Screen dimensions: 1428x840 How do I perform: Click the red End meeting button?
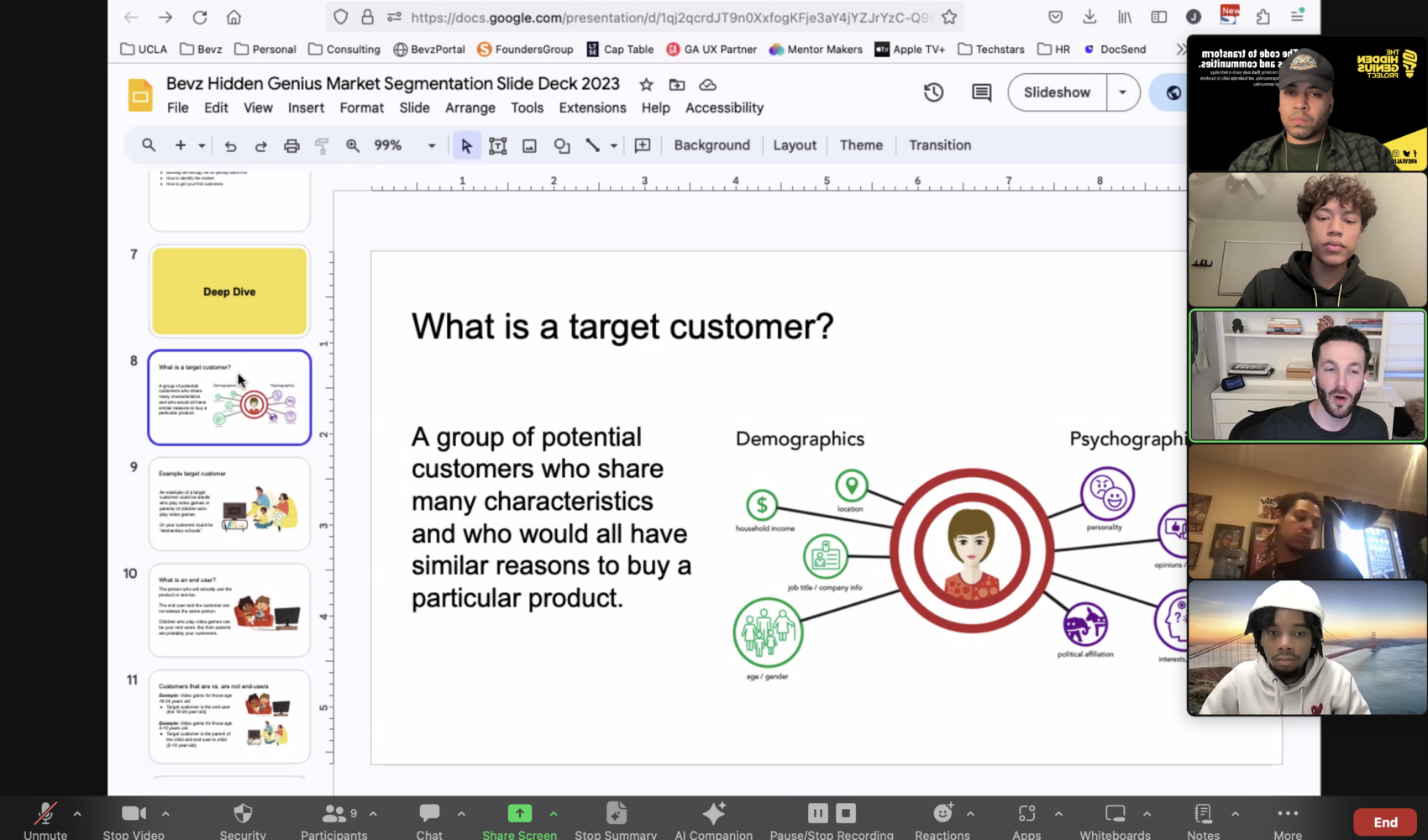coord(1385,822)
